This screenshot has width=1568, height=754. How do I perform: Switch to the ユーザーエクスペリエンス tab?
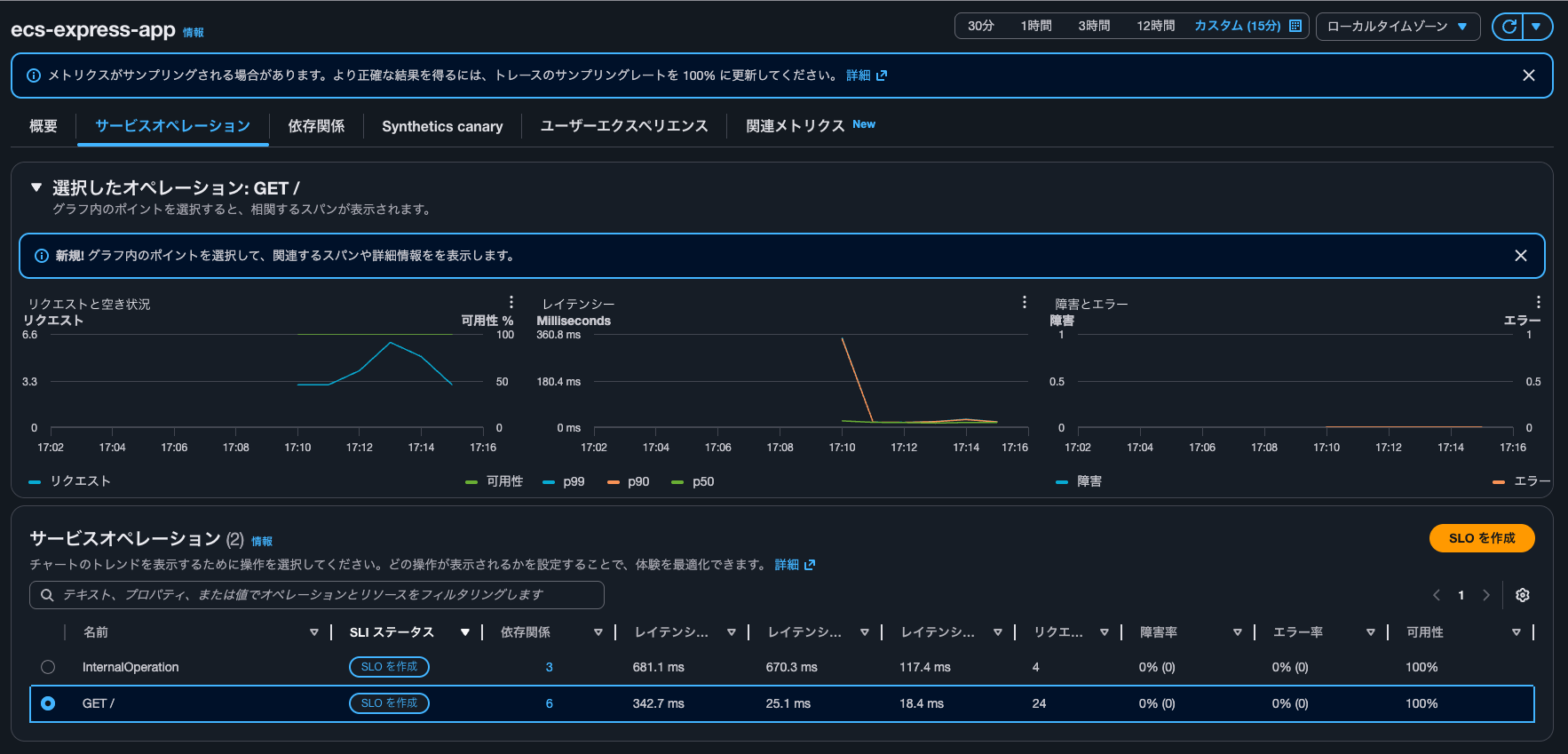coord(624,126)
